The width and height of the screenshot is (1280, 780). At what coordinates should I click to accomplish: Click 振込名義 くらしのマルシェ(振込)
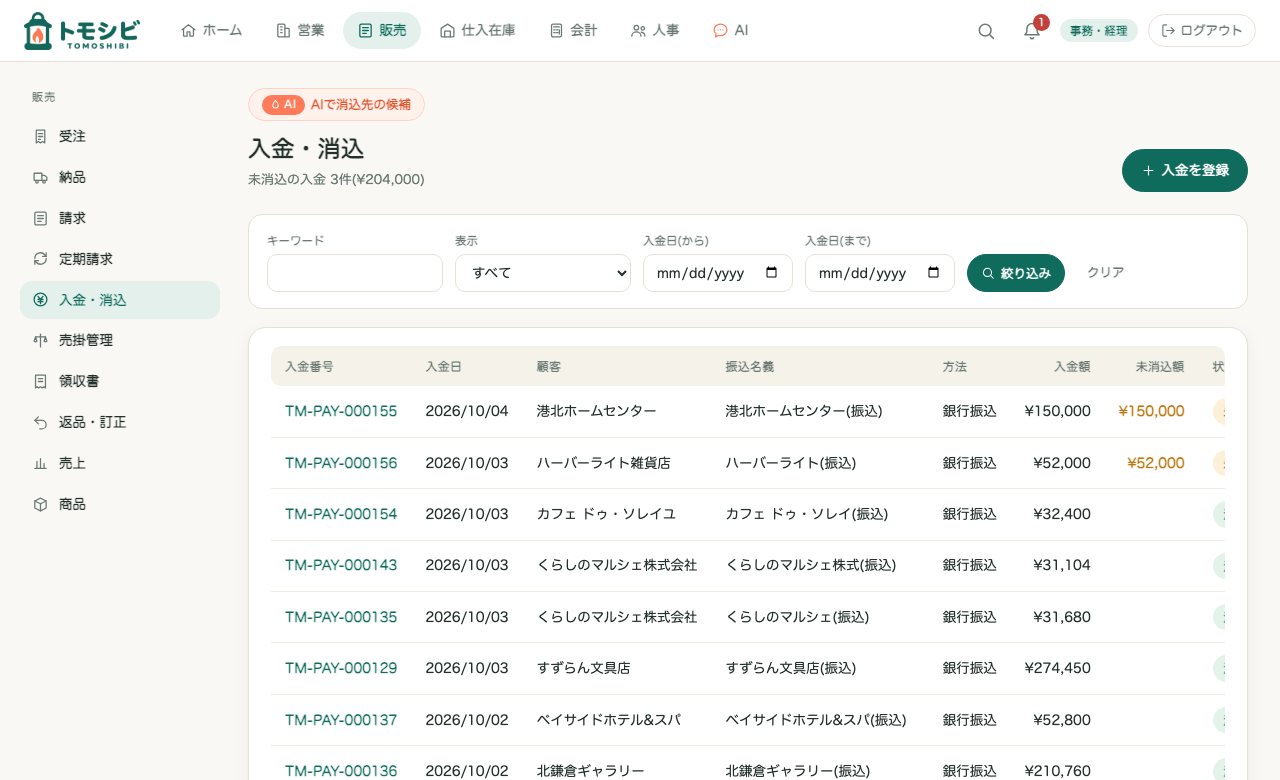coord(797,617)
